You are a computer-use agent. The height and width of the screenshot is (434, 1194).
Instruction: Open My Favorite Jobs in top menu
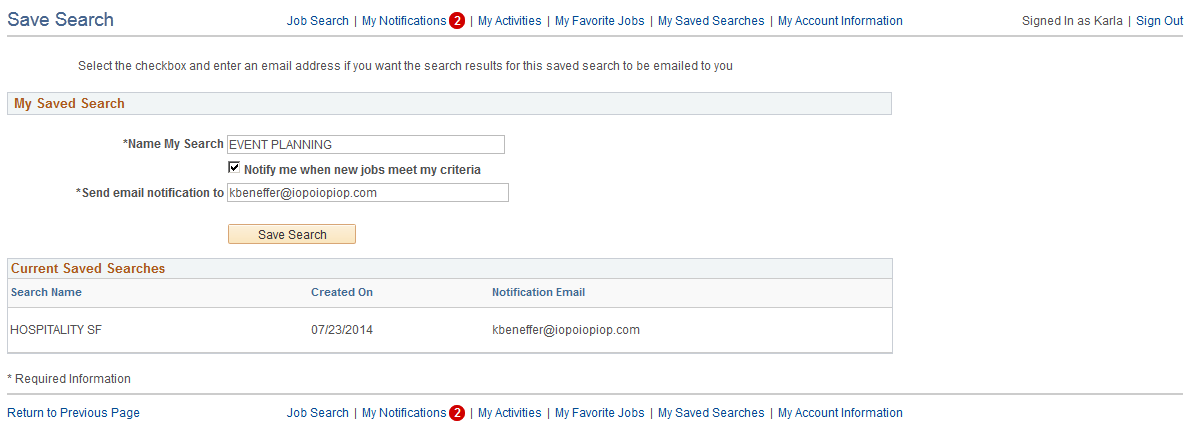(599, 21)
